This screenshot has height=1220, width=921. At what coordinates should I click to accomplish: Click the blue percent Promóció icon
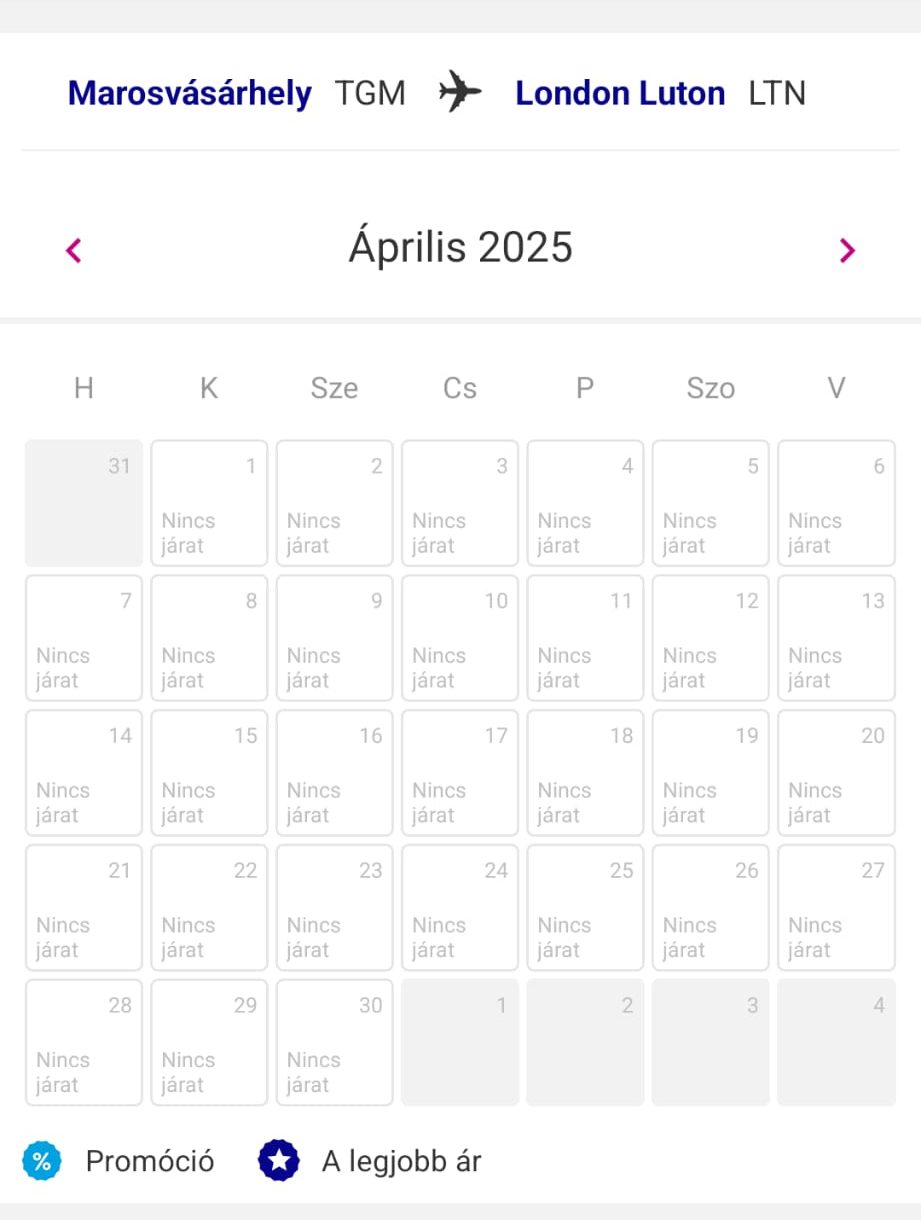(x=42, y=1162)
